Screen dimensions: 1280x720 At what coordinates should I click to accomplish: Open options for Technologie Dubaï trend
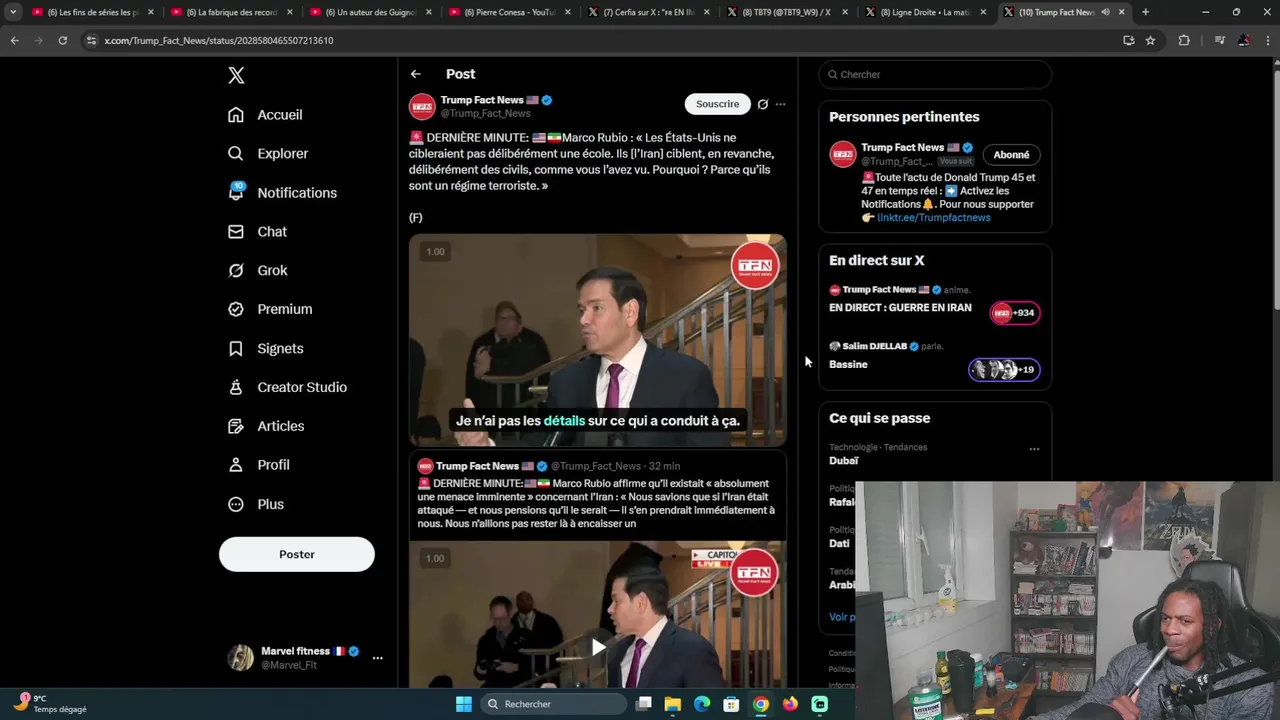coord(1034,449)
